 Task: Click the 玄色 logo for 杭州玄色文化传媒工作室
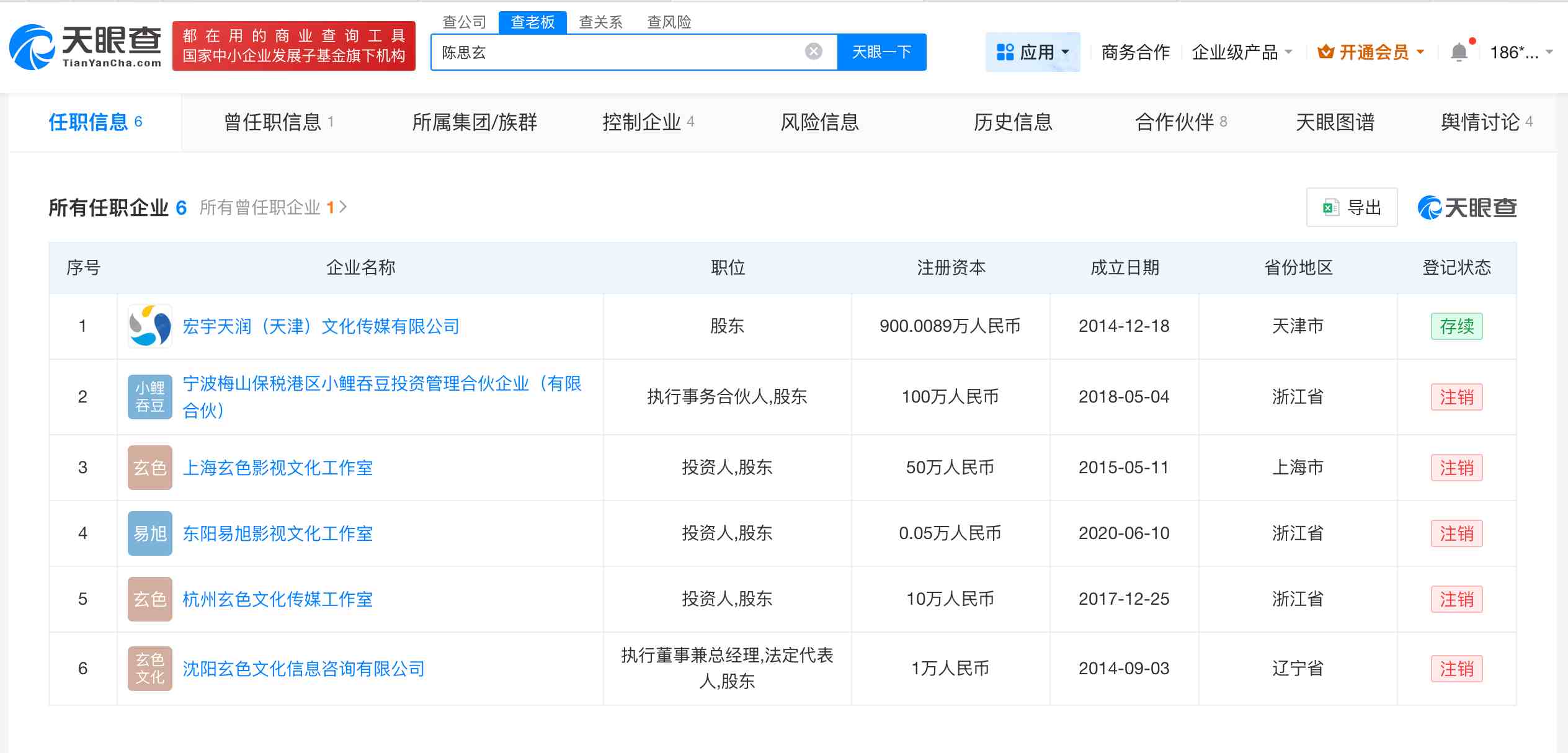149,599
